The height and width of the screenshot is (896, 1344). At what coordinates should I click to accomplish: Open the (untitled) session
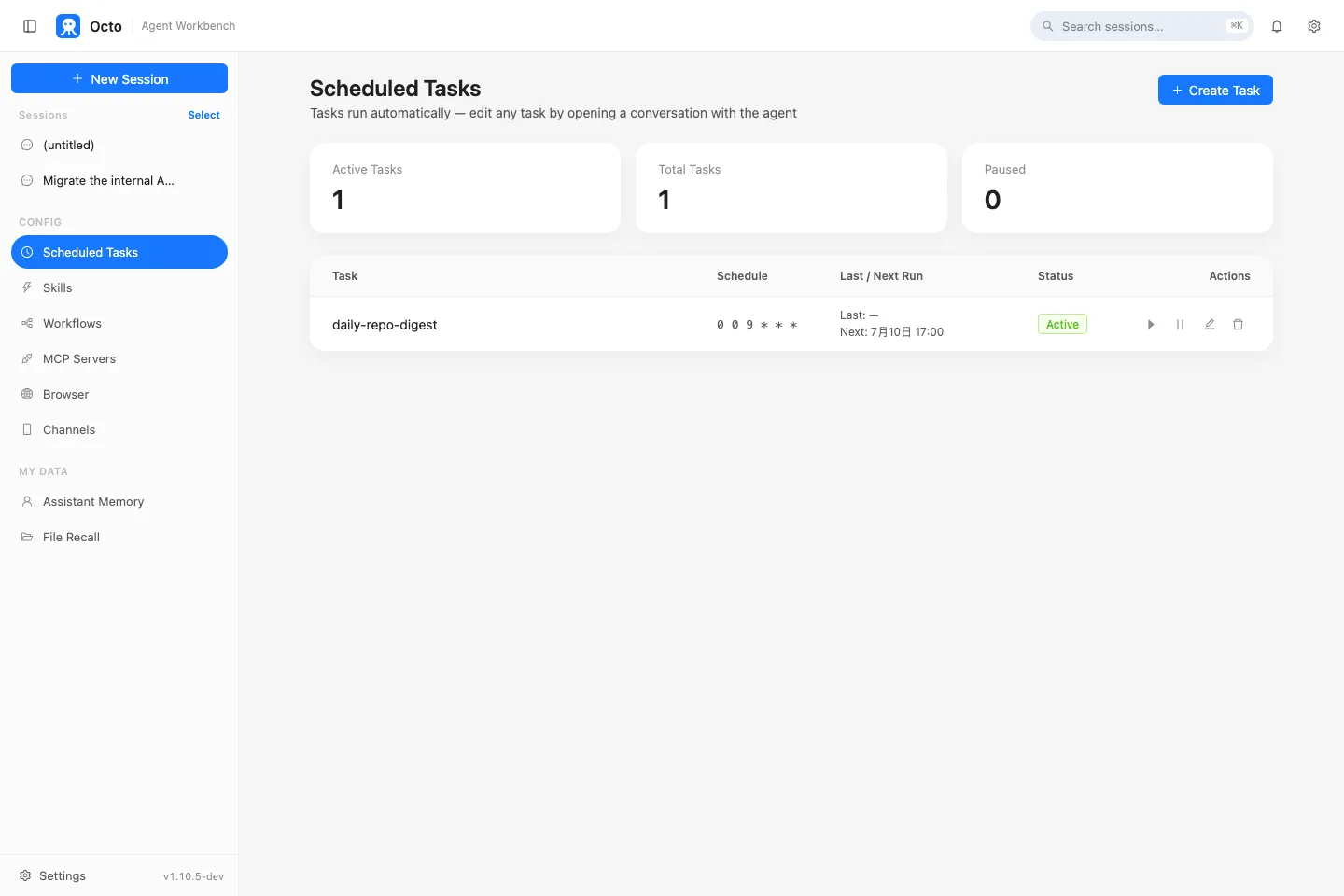click(x=119, y=145)
